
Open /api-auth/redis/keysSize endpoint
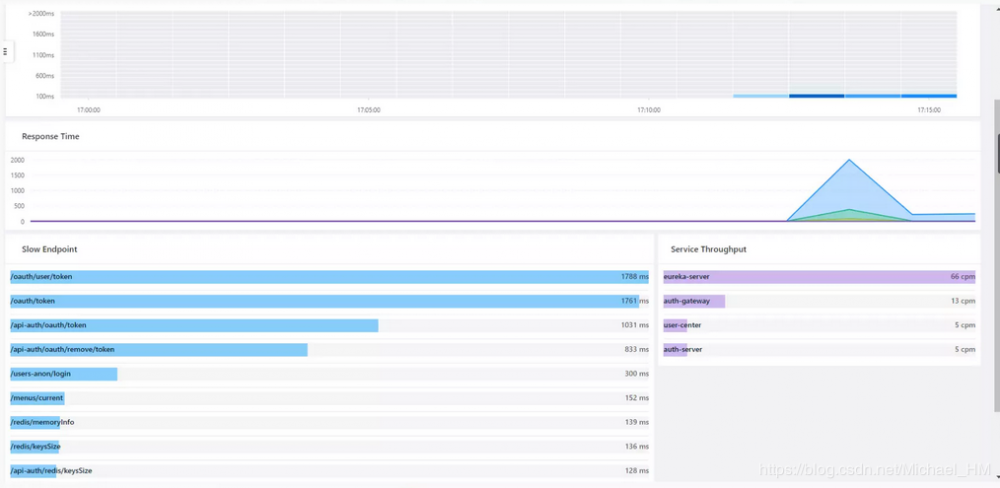[x=329, y=471]
